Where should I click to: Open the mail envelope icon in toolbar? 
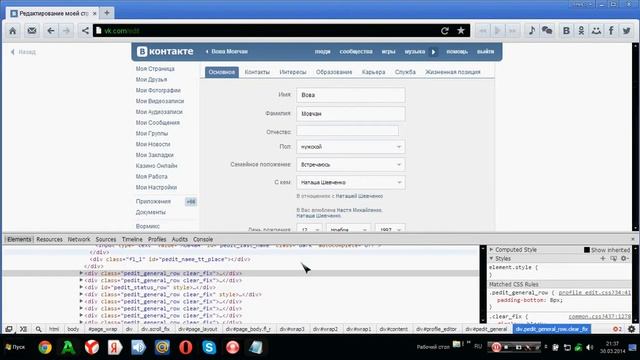point(31,31)
